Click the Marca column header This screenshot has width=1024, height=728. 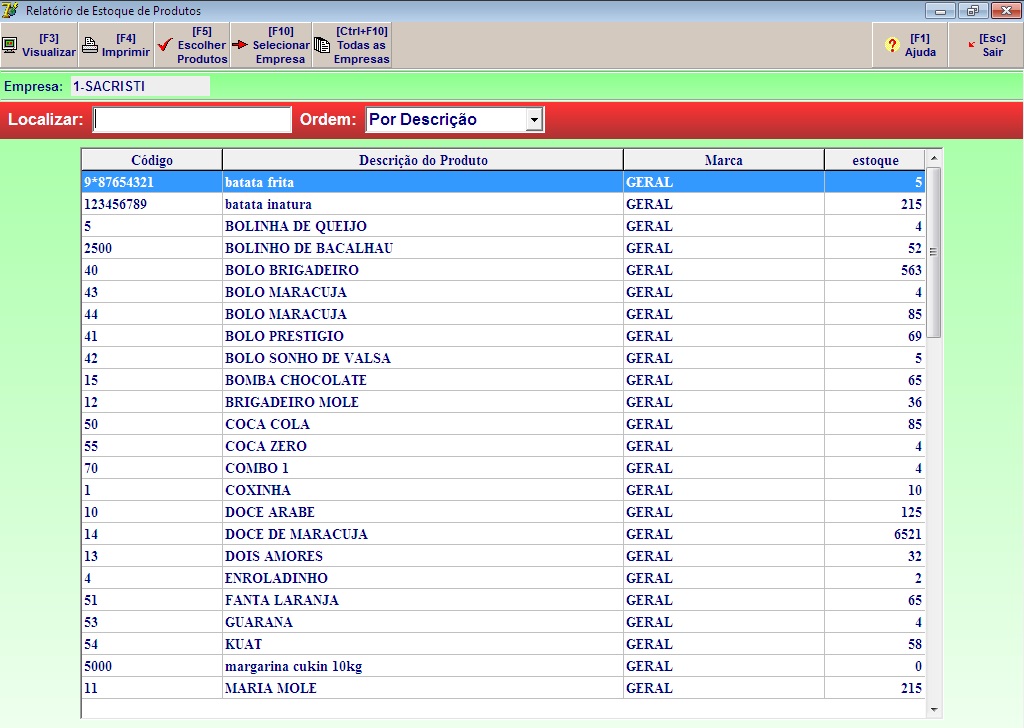(723, 160)
